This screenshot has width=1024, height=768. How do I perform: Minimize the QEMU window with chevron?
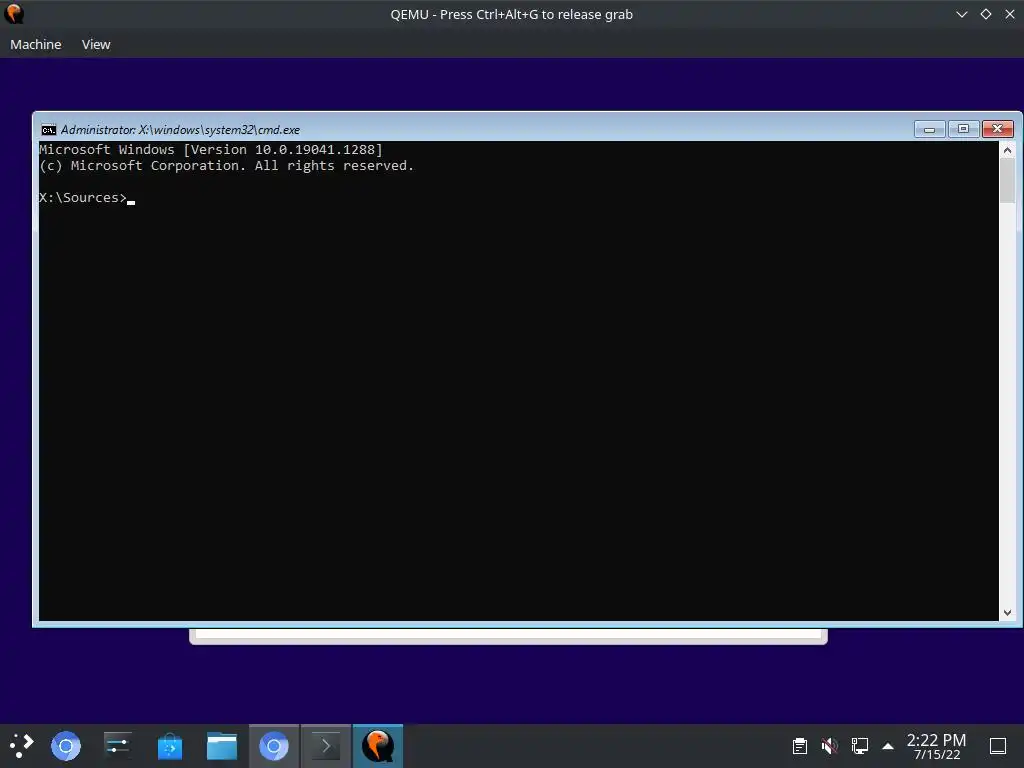coord(961,14)
